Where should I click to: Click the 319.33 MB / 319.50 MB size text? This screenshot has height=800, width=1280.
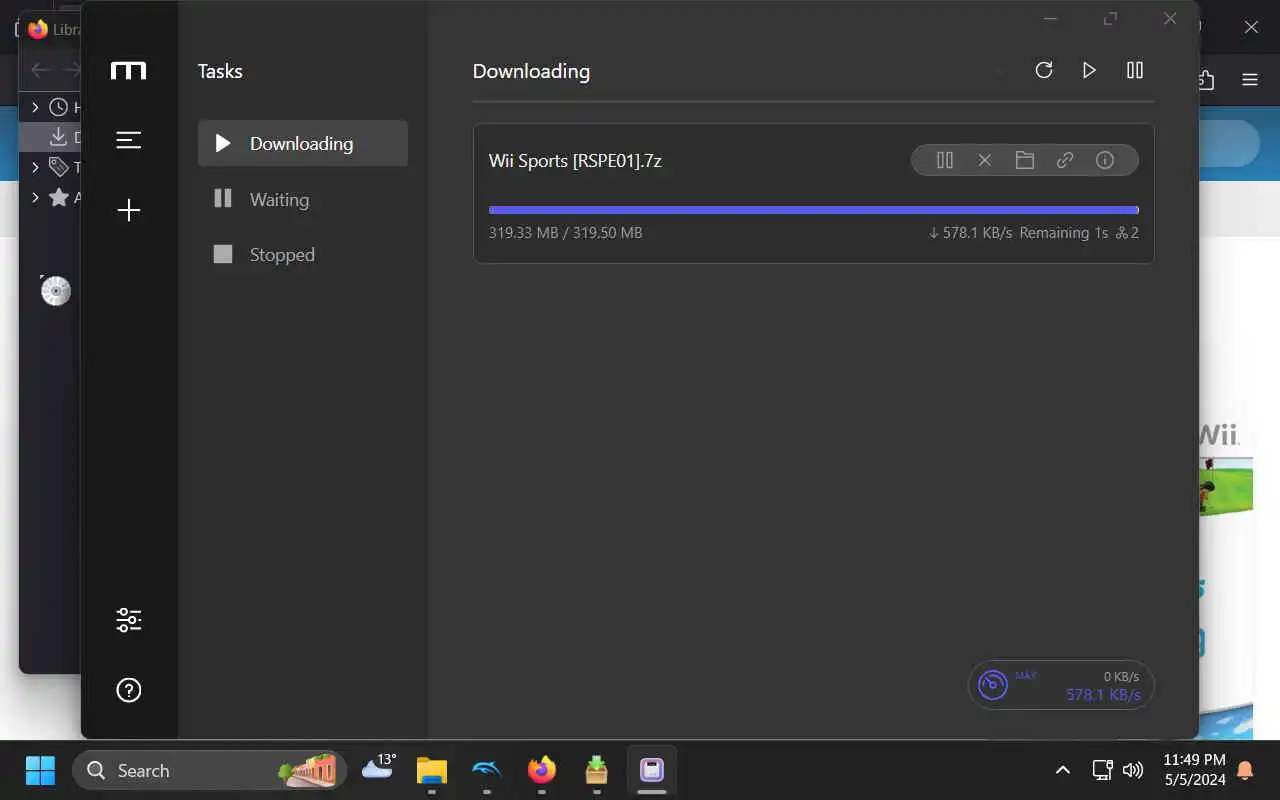[566, 233]
